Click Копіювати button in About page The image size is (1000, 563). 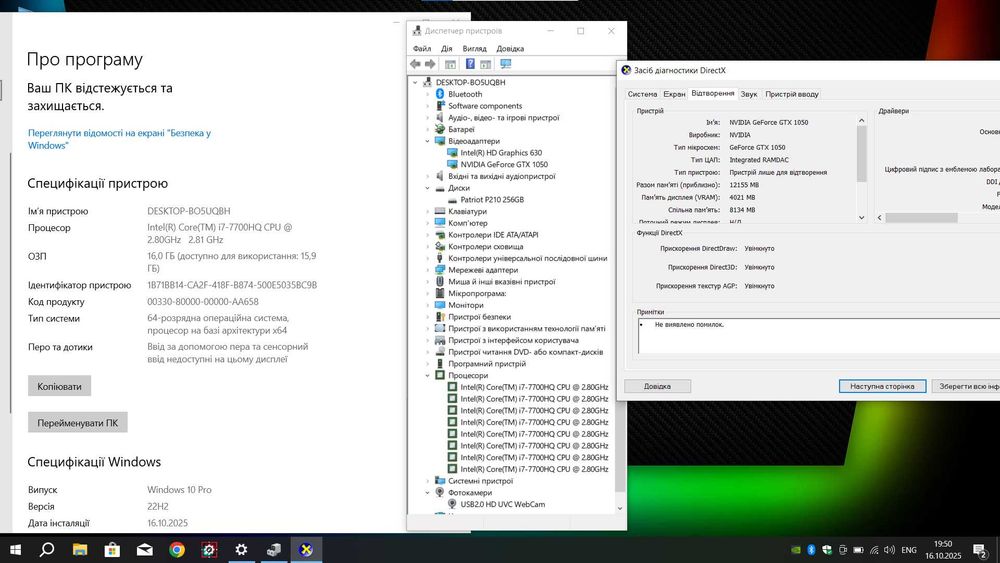[x=59, y=386]
